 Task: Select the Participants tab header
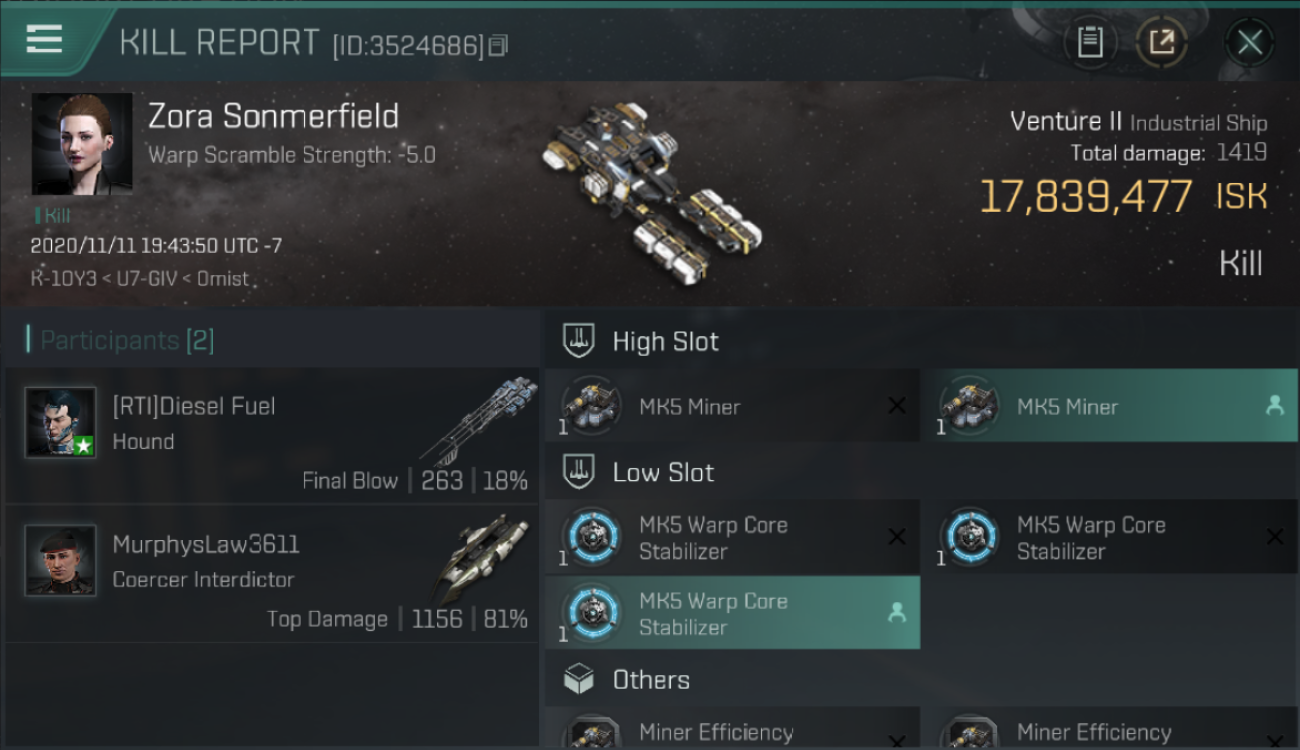tap(120, 340)
